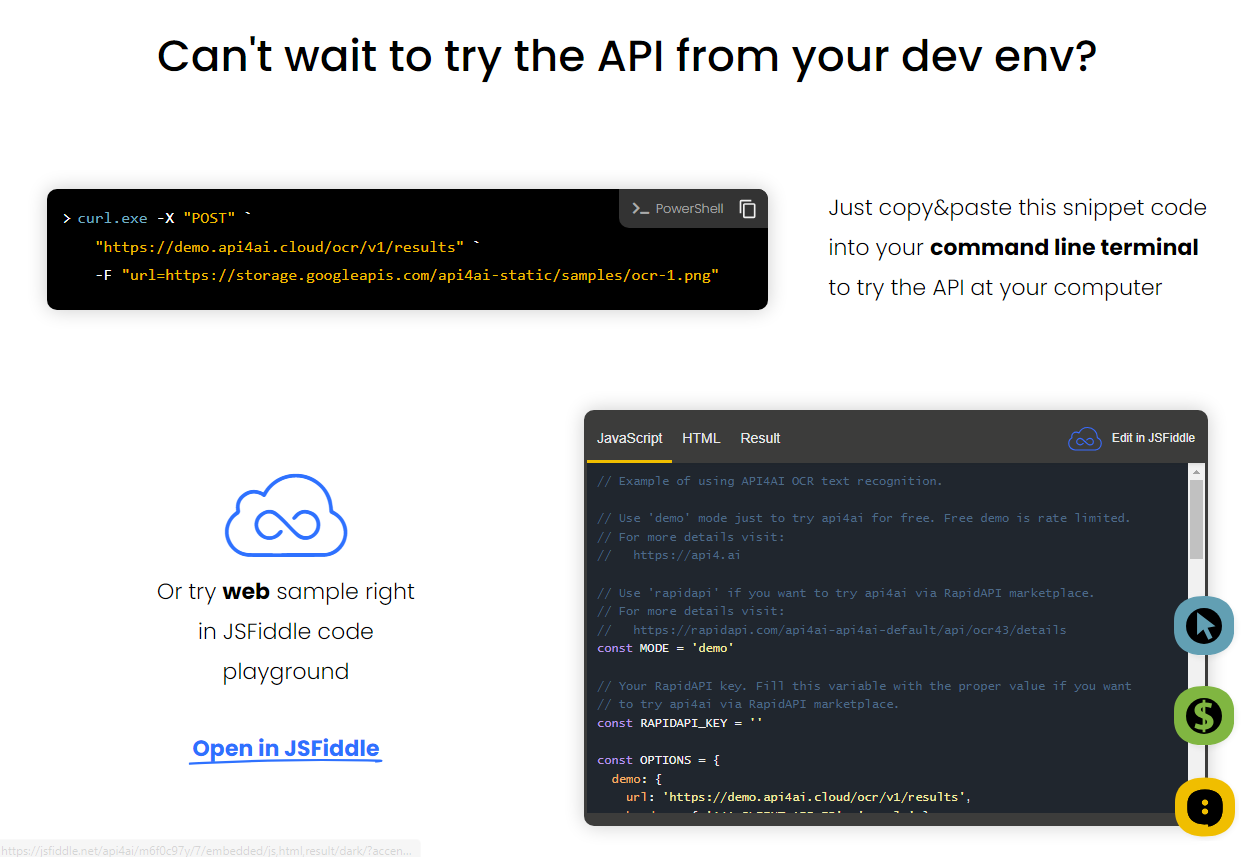Click the rapidapi.com details URL comment
The width and height of the screenshot is (1254, 857).
[x=832, y=630]
